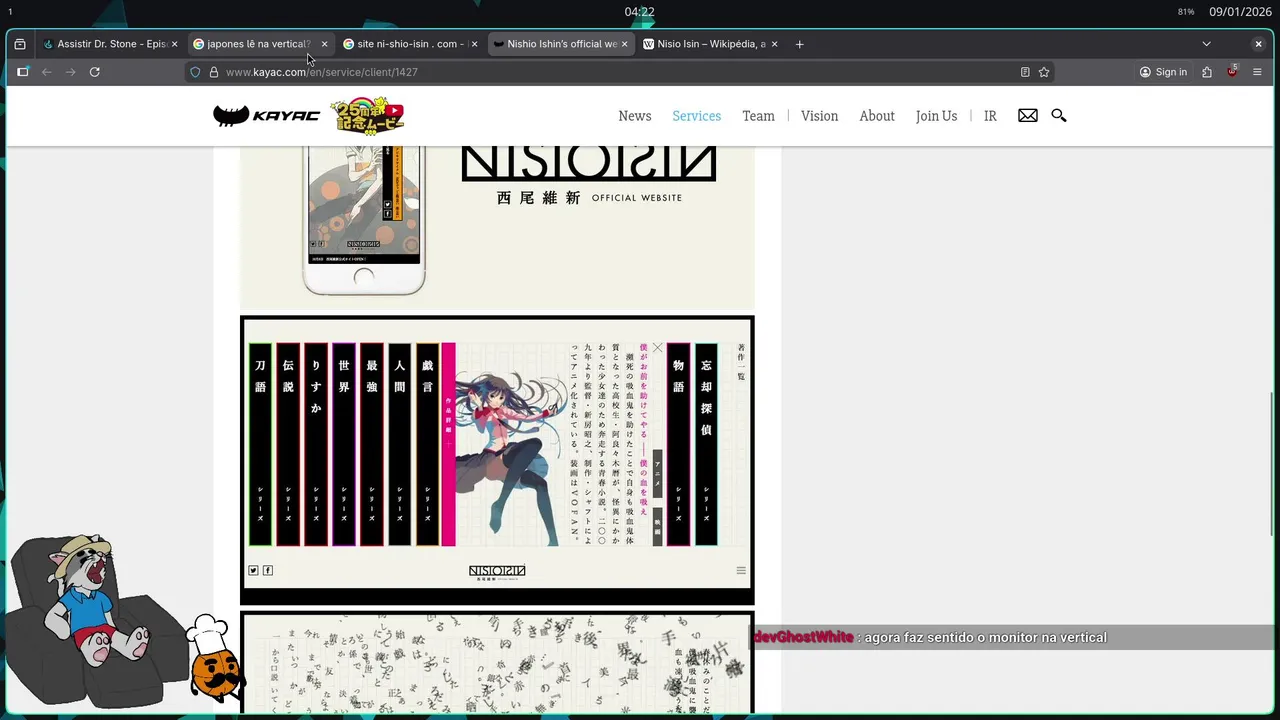Click the book-spine website screenshot

click(497, 460)
